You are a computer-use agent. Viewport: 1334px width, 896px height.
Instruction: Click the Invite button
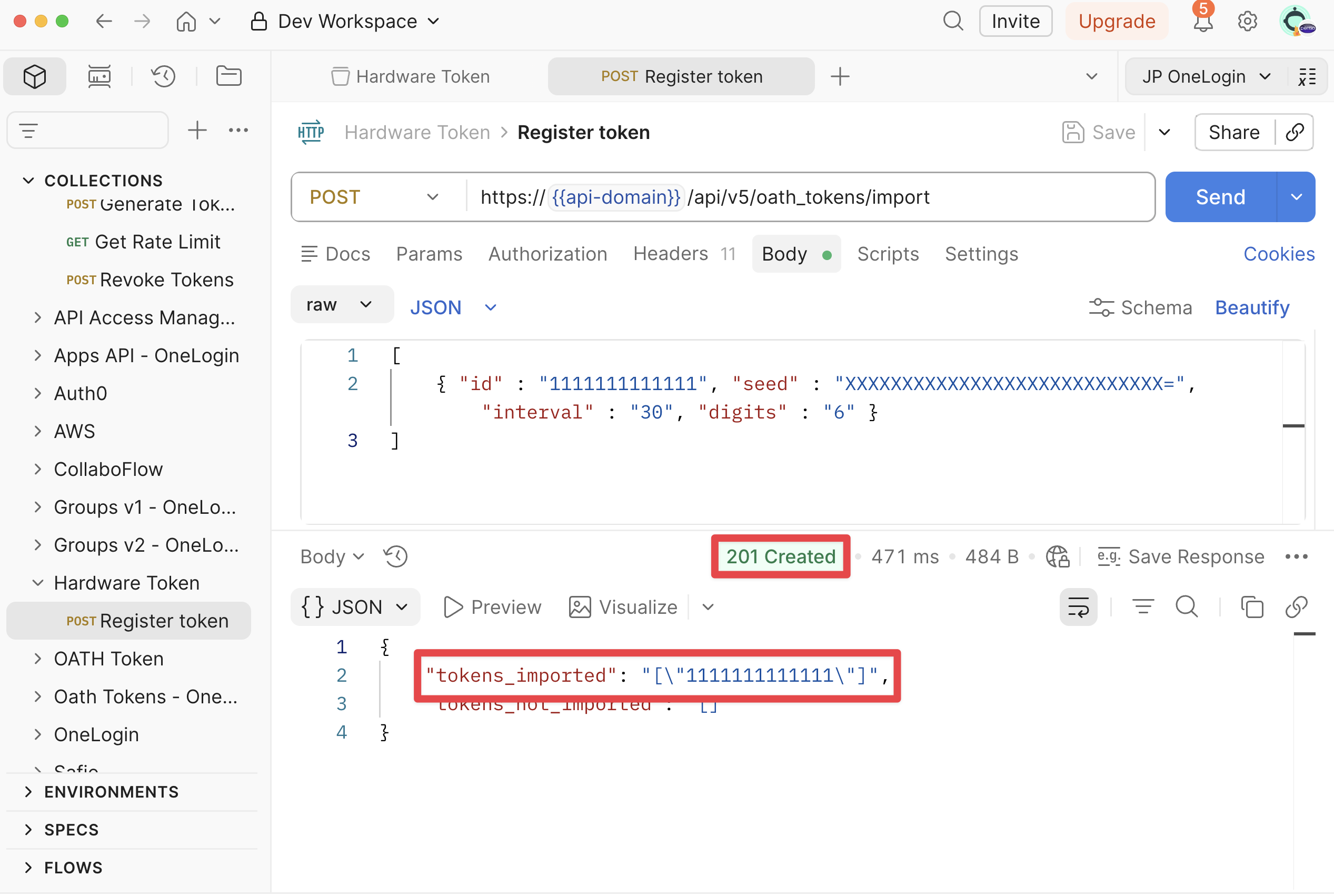point(1015,22)
